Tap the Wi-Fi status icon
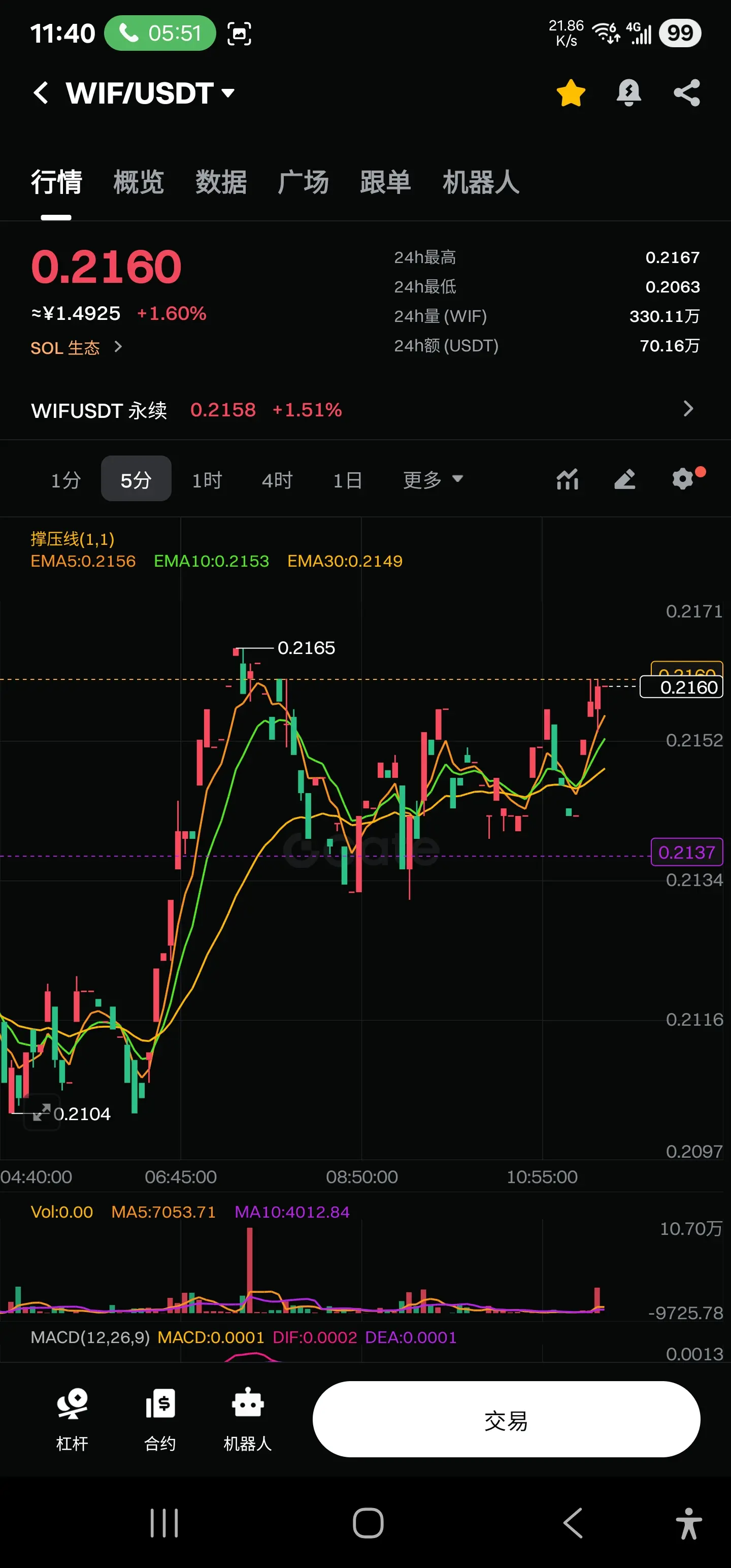The height and width of the screenshot is (1568, 731). pos(606,33)
